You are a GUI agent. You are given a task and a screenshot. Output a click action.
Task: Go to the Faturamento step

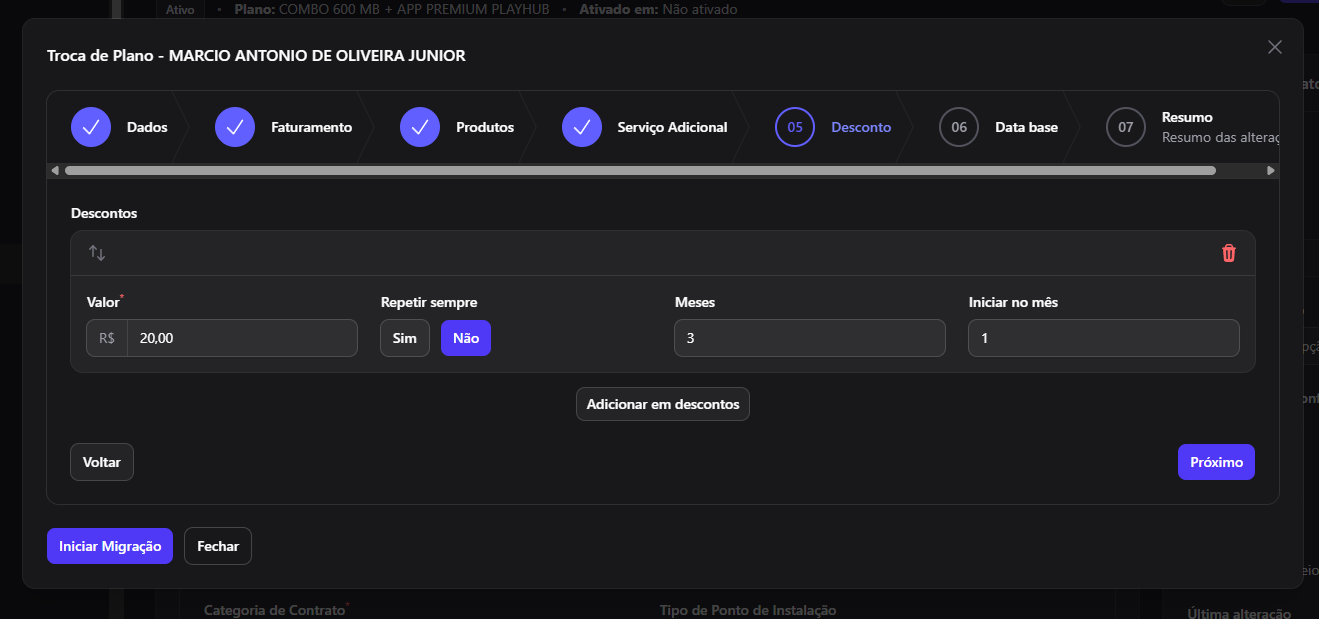311,127
